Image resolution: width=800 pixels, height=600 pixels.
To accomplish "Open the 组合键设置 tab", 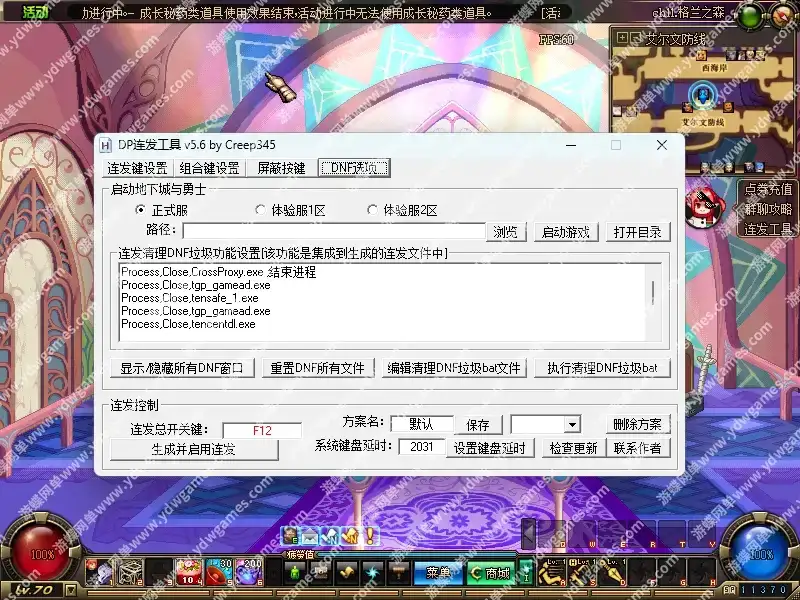I will tap(209, 168).
